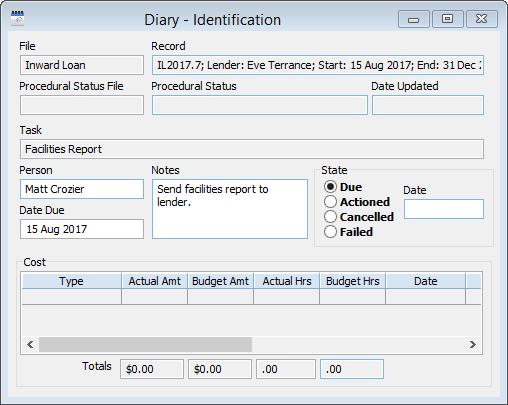Click the Actual Amt column header
Screen dimensions: 508x405
coord(155,281)
